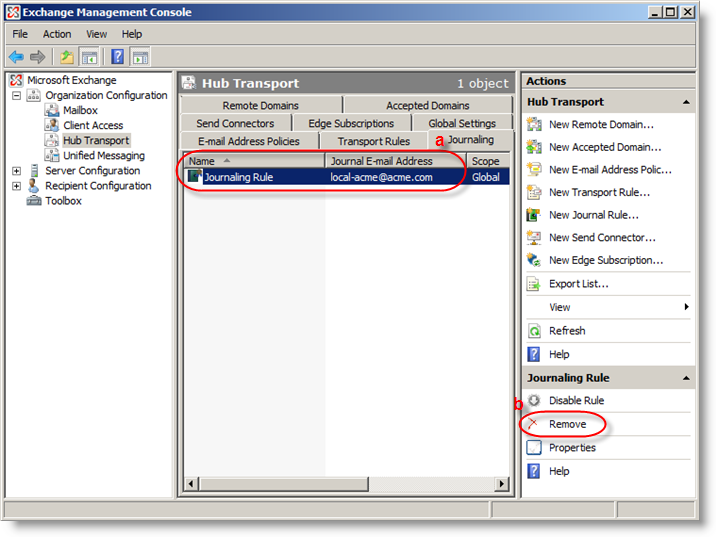Viewport: 716px width, 537px height.
Task: Click the horizontal scrollbar thumb
Action: [284, 484]
